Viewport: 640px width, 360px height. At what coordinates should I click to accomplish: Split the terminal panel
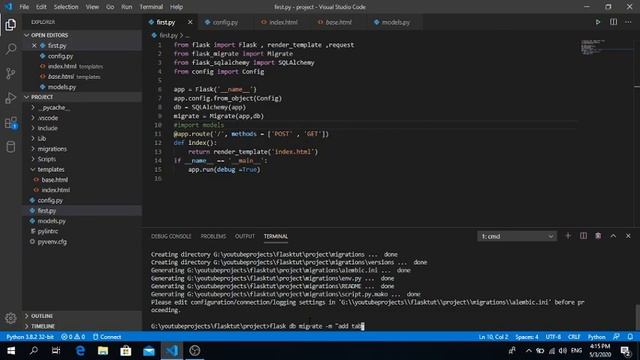tap(583, 236)
